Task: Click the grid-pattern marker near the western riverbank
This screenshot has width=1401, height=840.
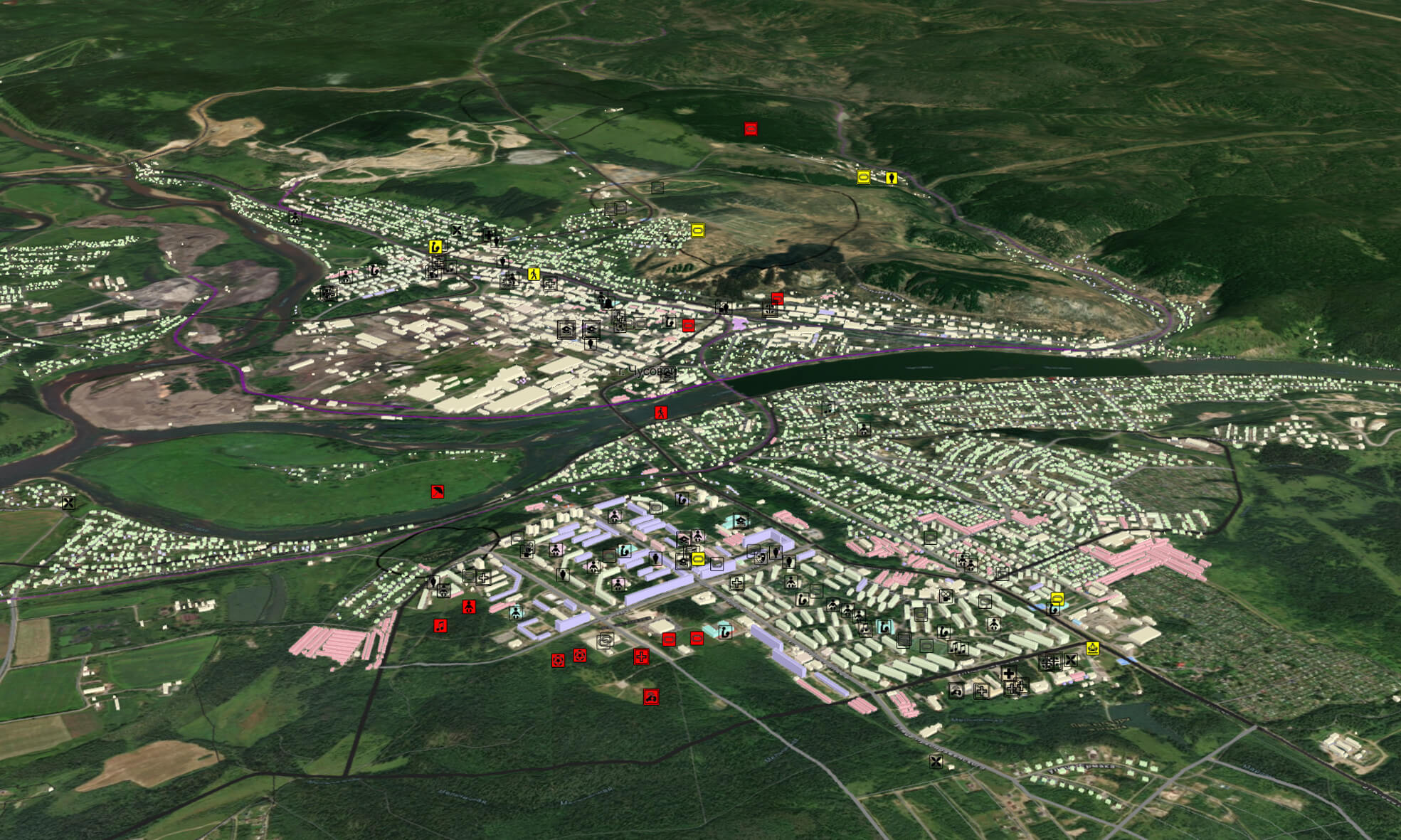Action: pyautogui.click(x=329, y=293)
